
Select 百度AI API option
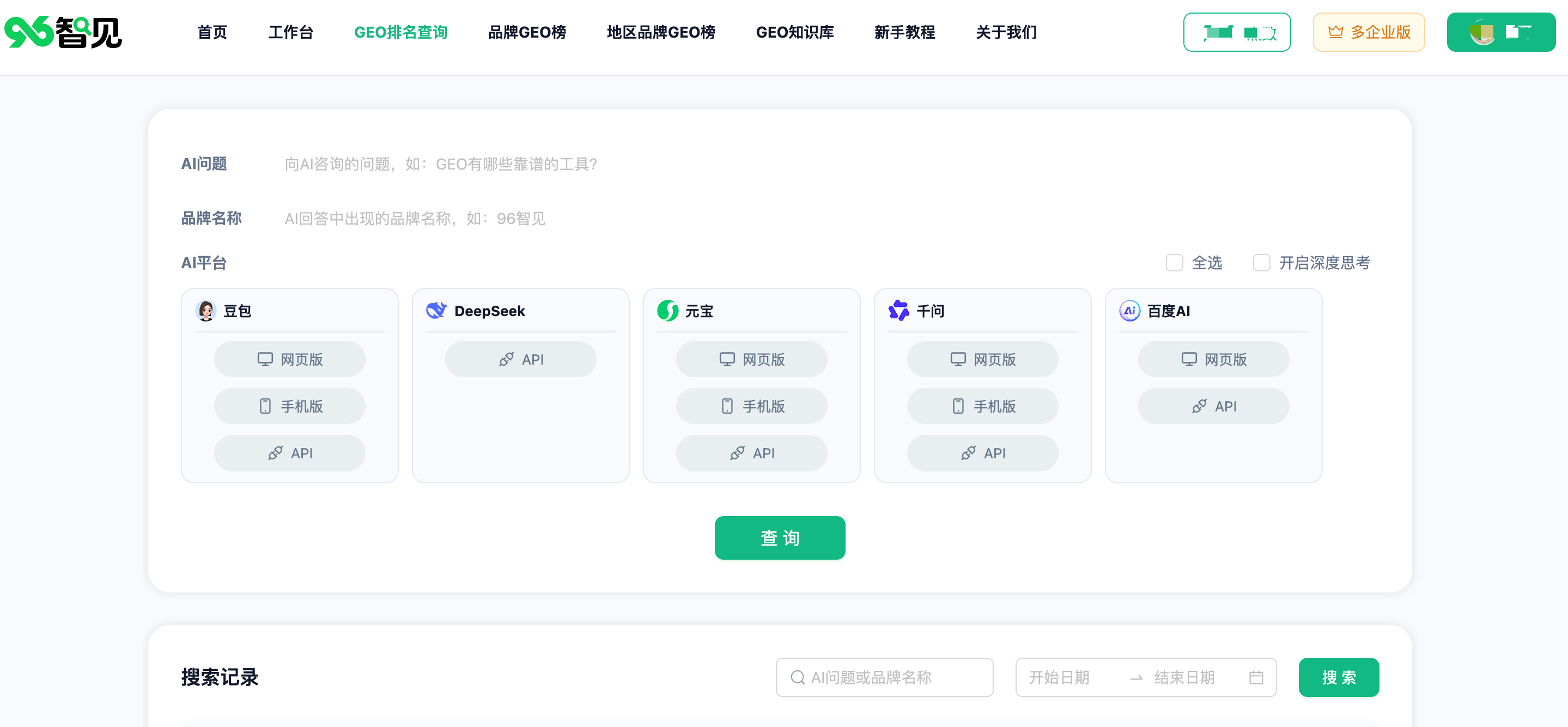[1214, 406]
